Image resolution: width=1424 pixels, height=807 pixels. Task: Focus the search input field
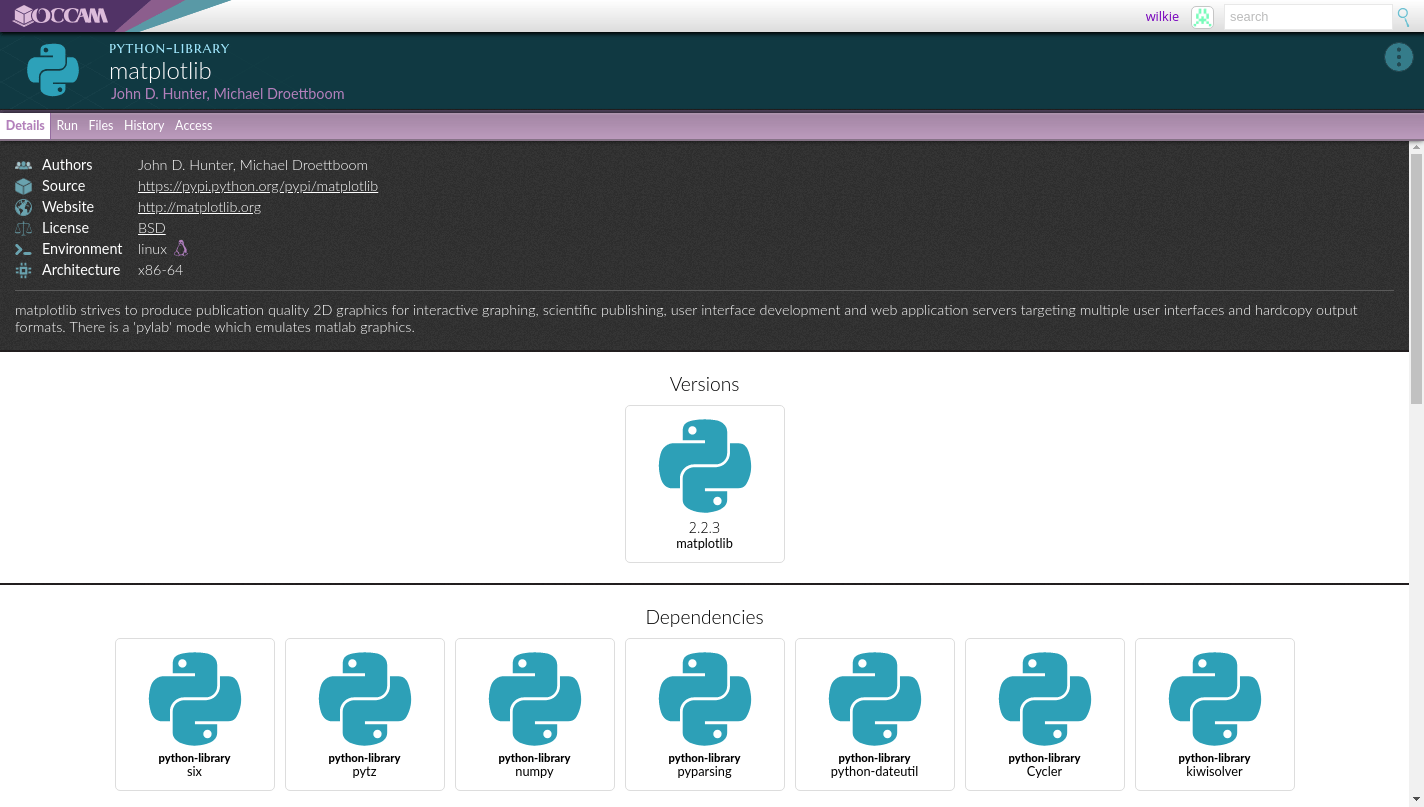(x=1308, y=17)
